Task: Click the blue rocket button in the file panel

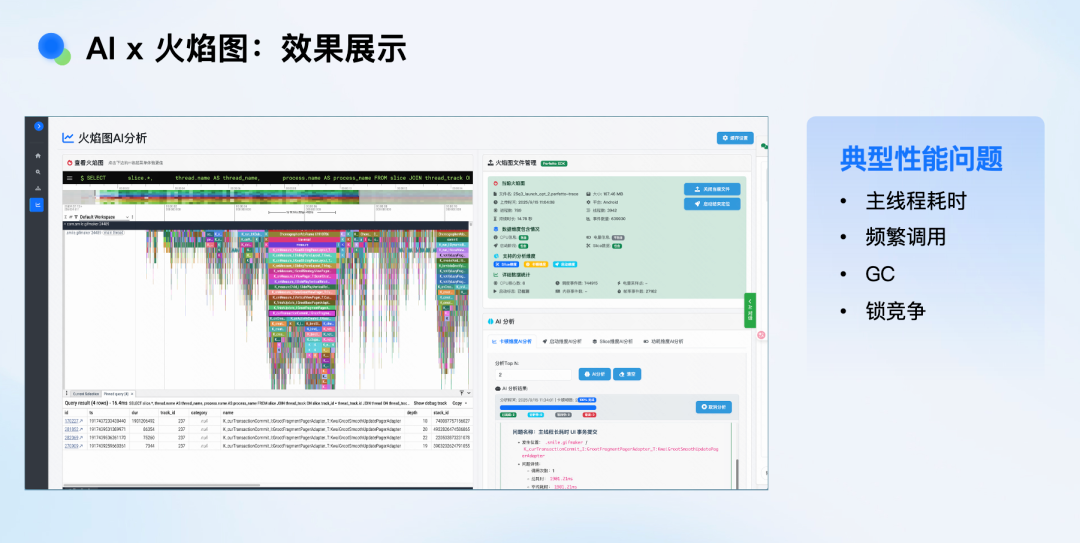Action: coord(711,204)
